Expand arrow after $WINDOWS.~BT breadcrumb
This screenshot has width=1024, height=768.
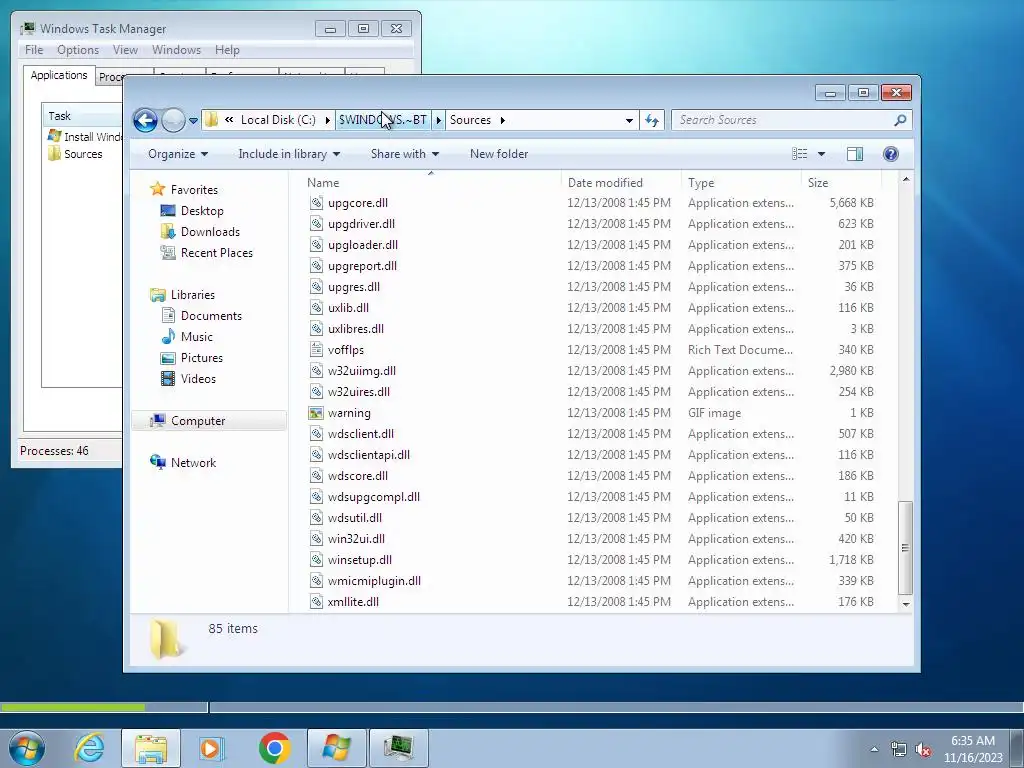click(x=439, y=120)
